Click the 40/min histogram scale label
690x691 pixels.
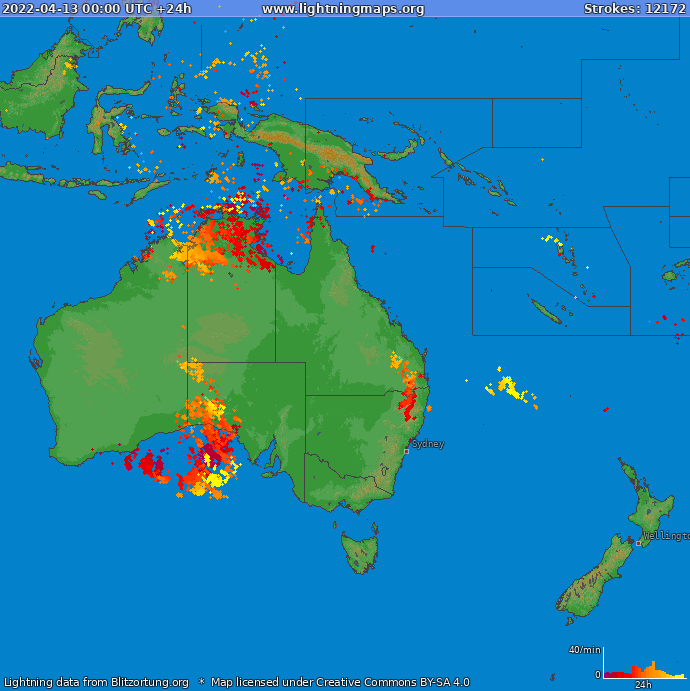tap(585, 650)
